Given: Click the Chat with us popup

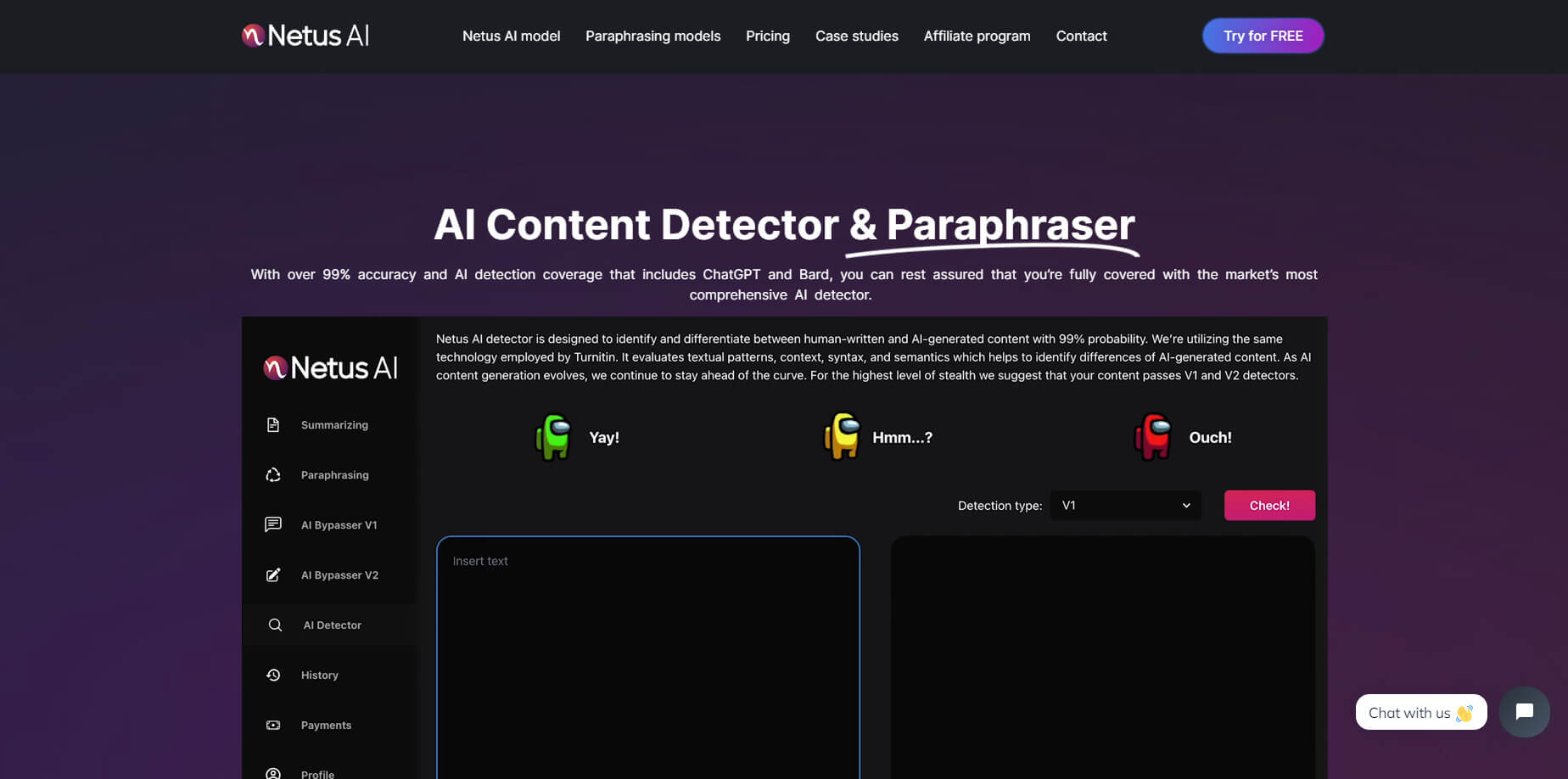Looking at the screenshot, I should click(1421, 712).
